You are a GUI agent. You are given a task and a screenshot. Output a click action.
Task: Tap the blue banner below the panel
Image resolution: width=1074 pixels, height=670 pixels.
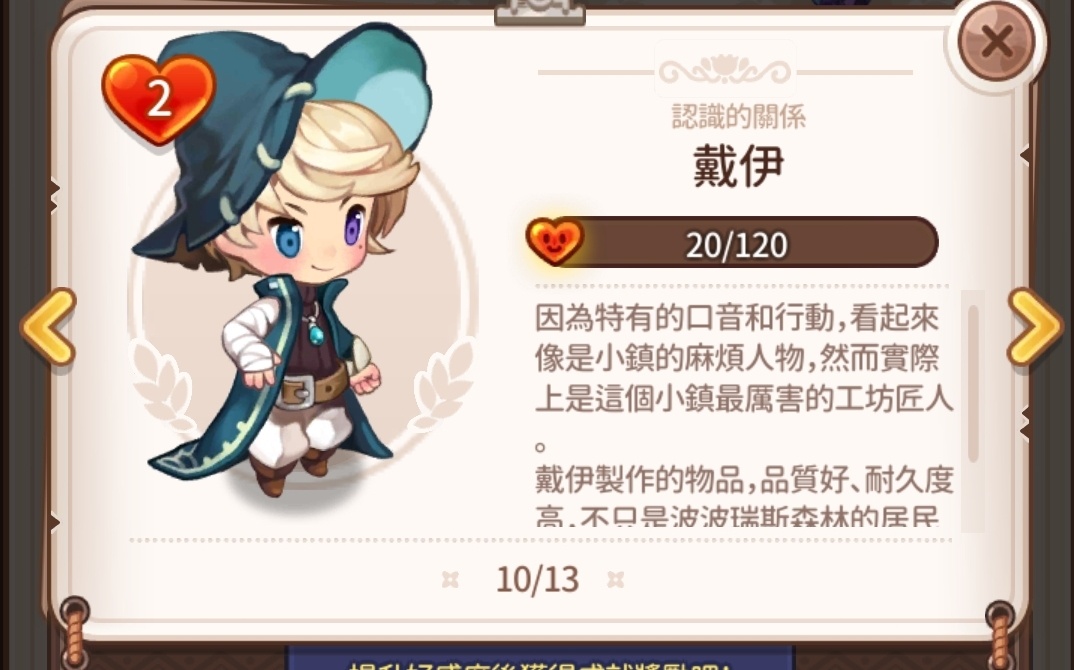[540, 658]
